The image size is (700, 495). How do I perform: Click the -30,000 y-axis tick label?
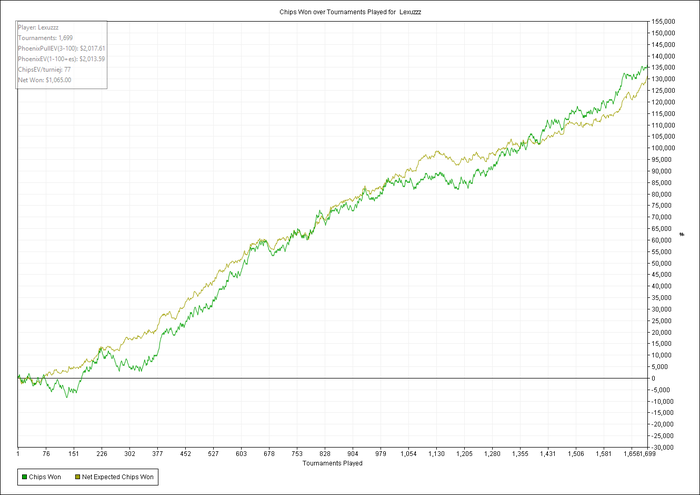[x=663, y=448]
